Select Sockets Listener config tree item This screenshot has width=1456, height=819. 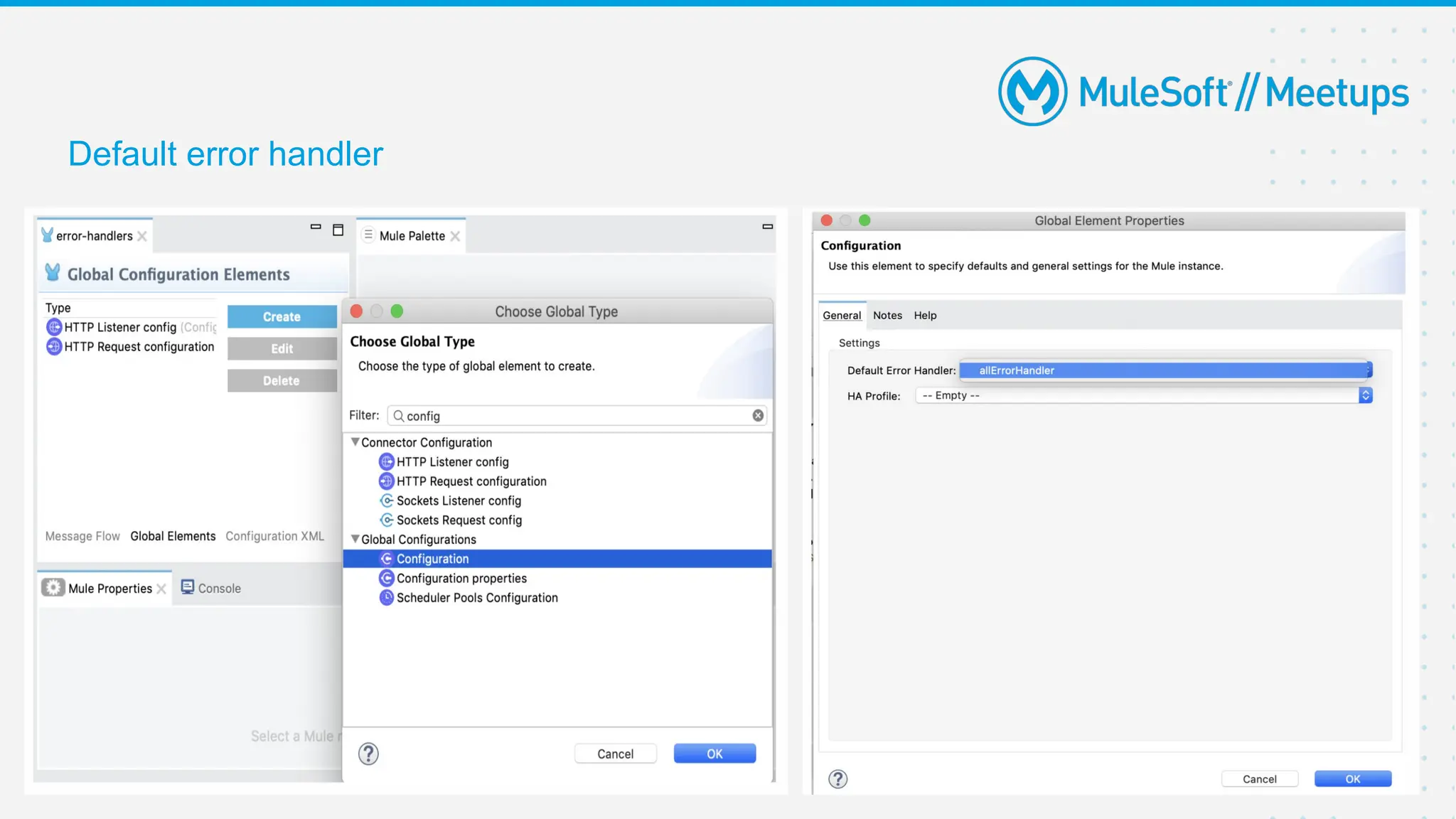pos(459,500)
